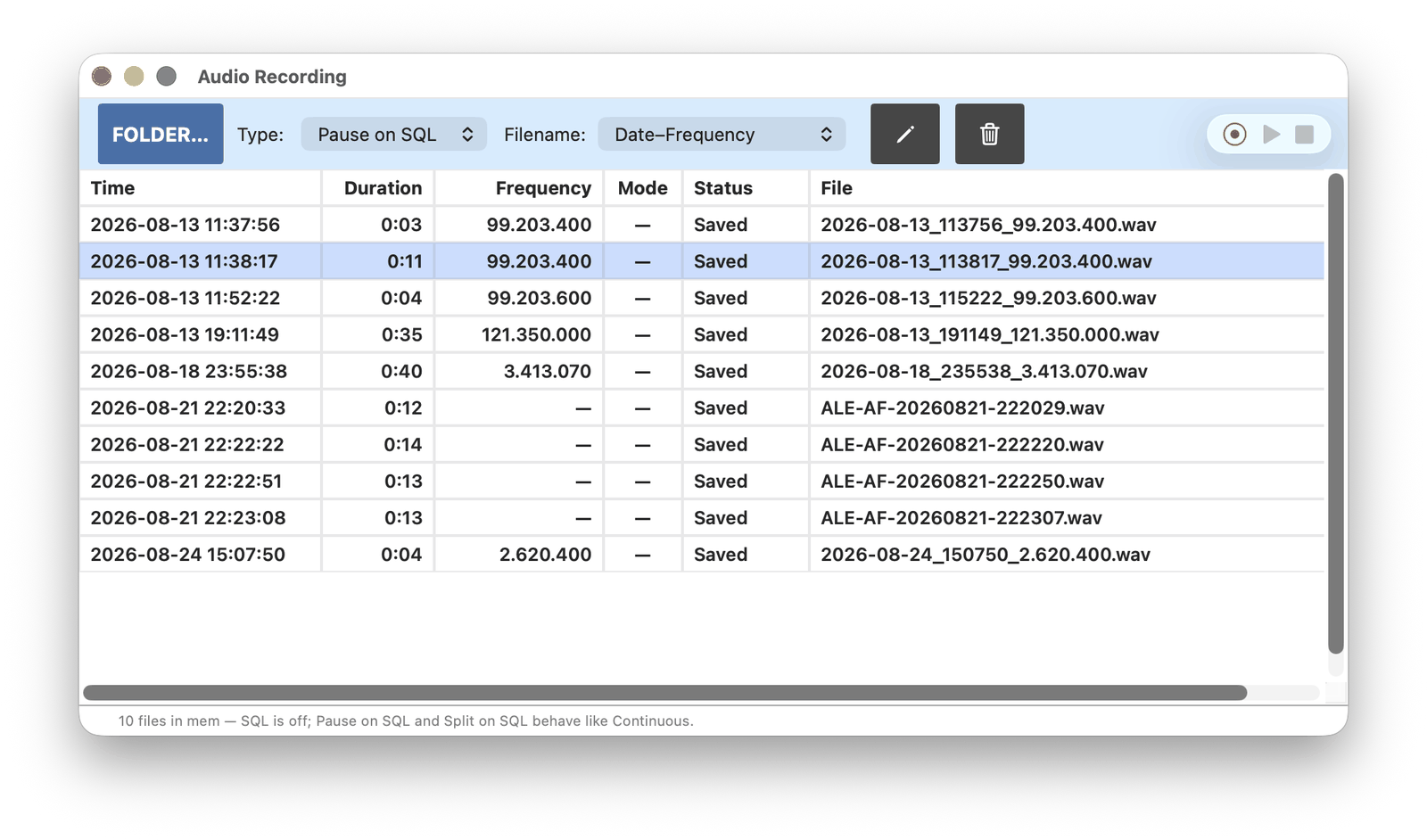Select row with time 2026-08-21 22:20:33

(x=702, y=408)
